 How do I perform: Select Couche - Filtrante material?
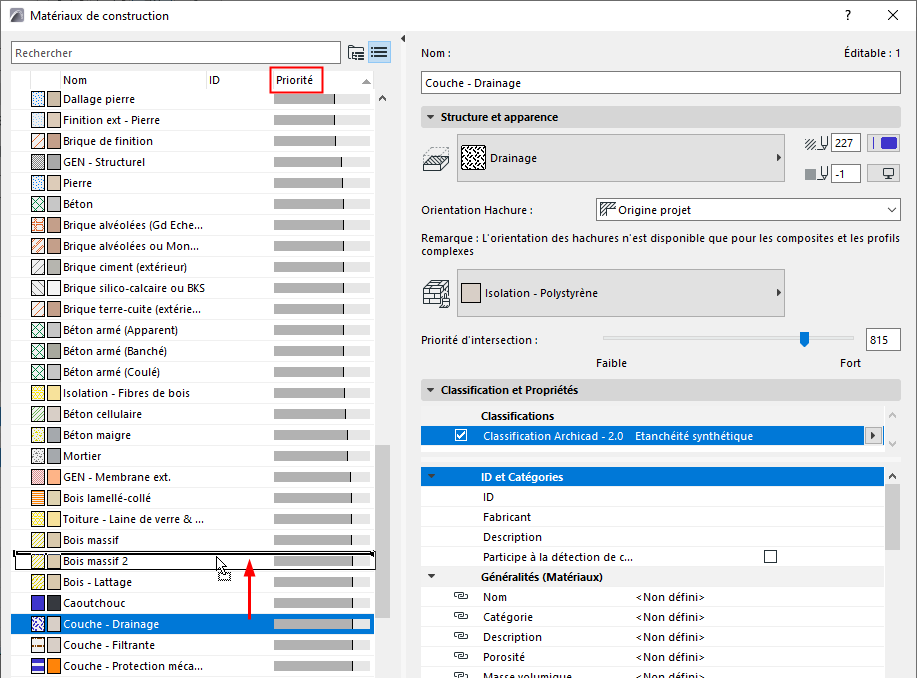tap(192, 645)
